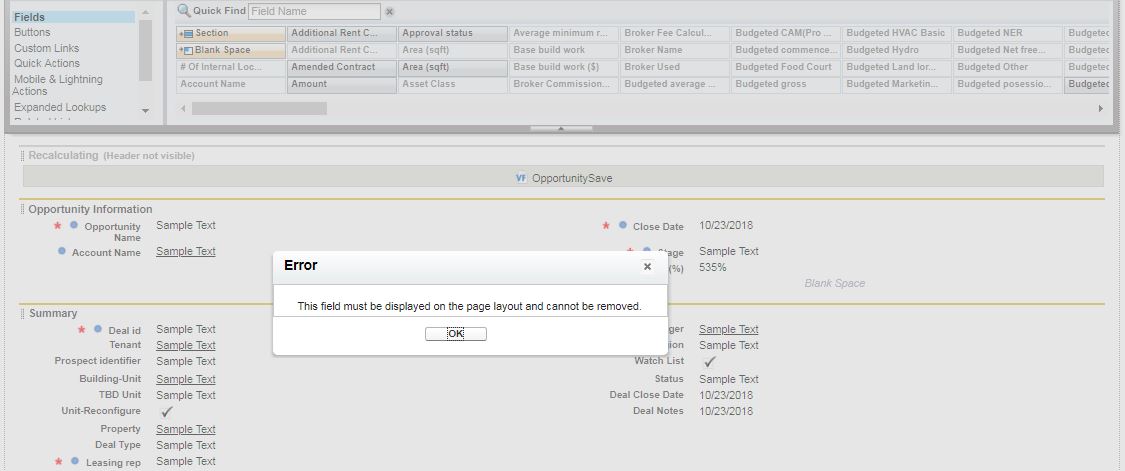1125x471 pixels.
Task: Click the red required star by Deal id
Action: (x=82, y=330)
